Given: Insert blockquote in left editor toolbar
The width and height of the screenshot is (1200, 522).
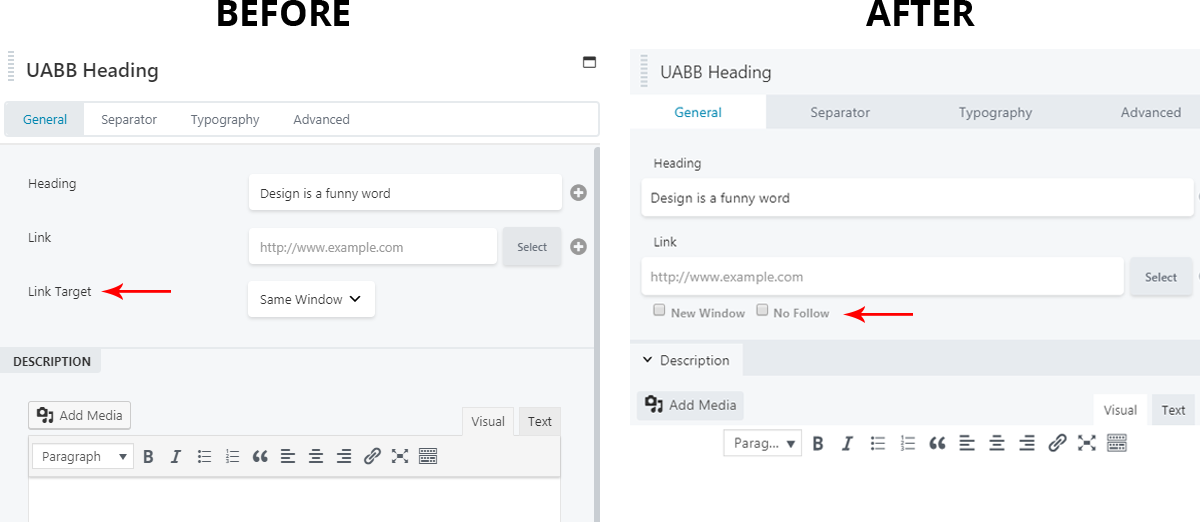Looking at the screenshot, I should 260,457.
